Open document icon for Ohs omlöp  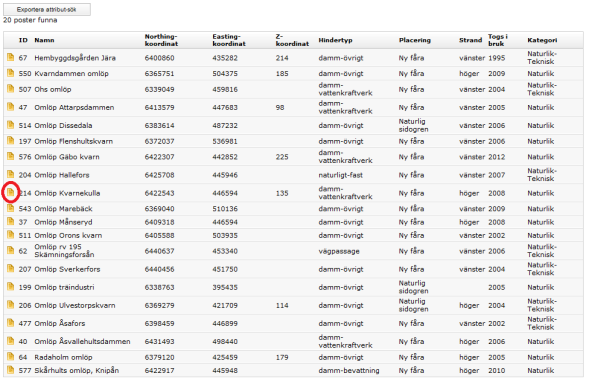click(x=11, y=89)
